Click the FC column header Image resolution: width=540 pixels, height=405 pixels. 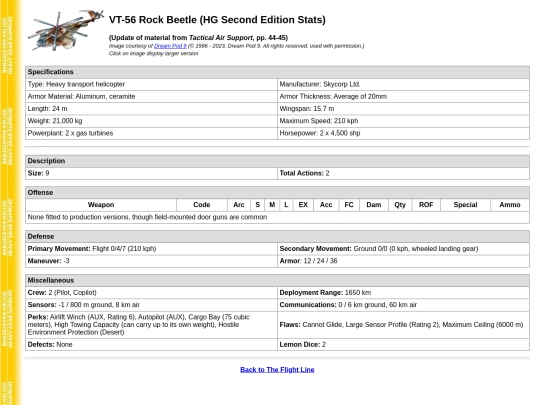click(349, 205)
